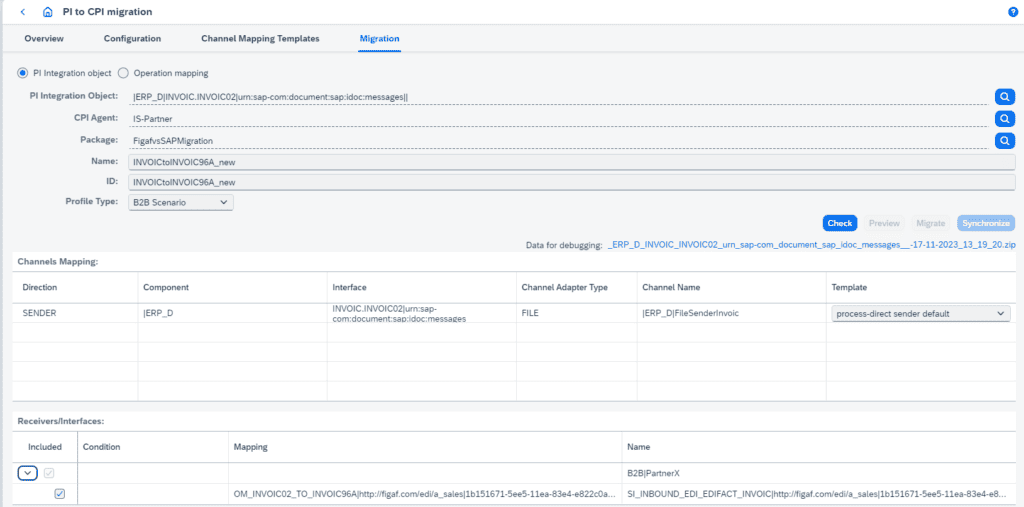Select the FILE adapter type cell
The image size is (1024, 507).
coord(577,314)
